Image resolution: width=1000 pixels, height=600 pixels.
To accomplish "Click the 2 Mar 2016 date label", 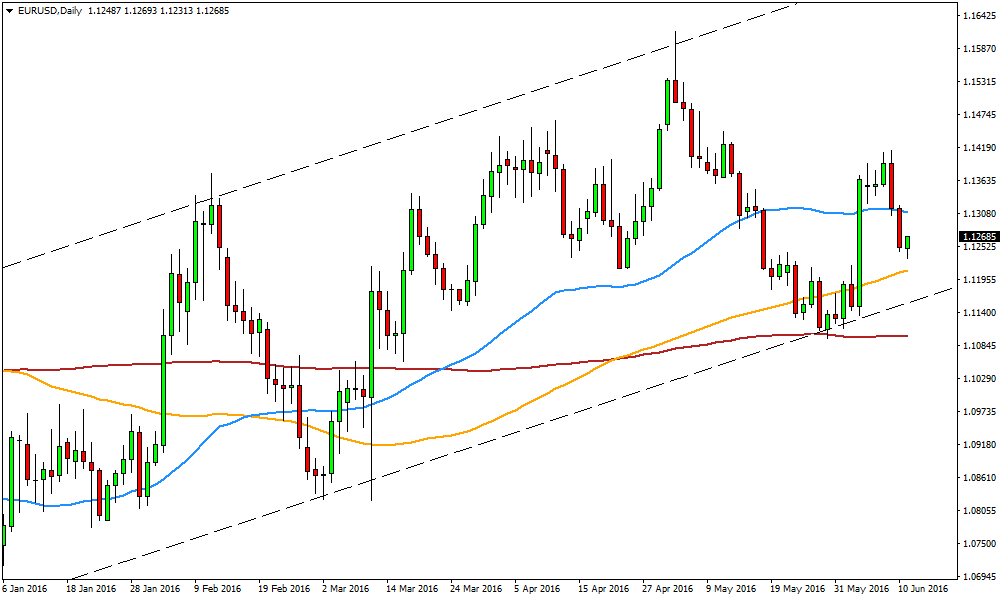I will 346,589.
